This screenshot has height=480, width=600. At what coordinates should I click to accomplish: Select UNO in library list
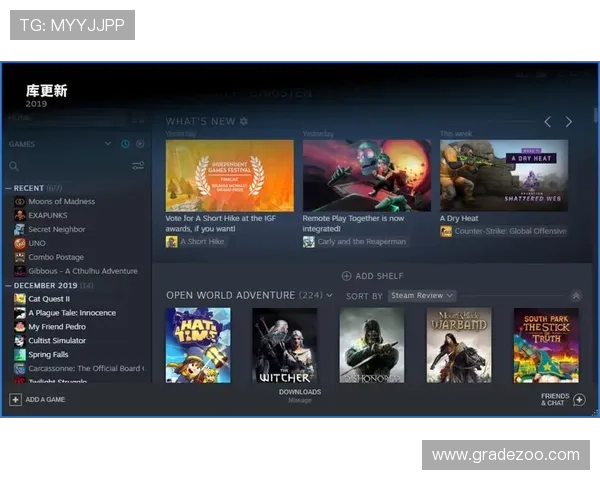click(x=37, y=243)
